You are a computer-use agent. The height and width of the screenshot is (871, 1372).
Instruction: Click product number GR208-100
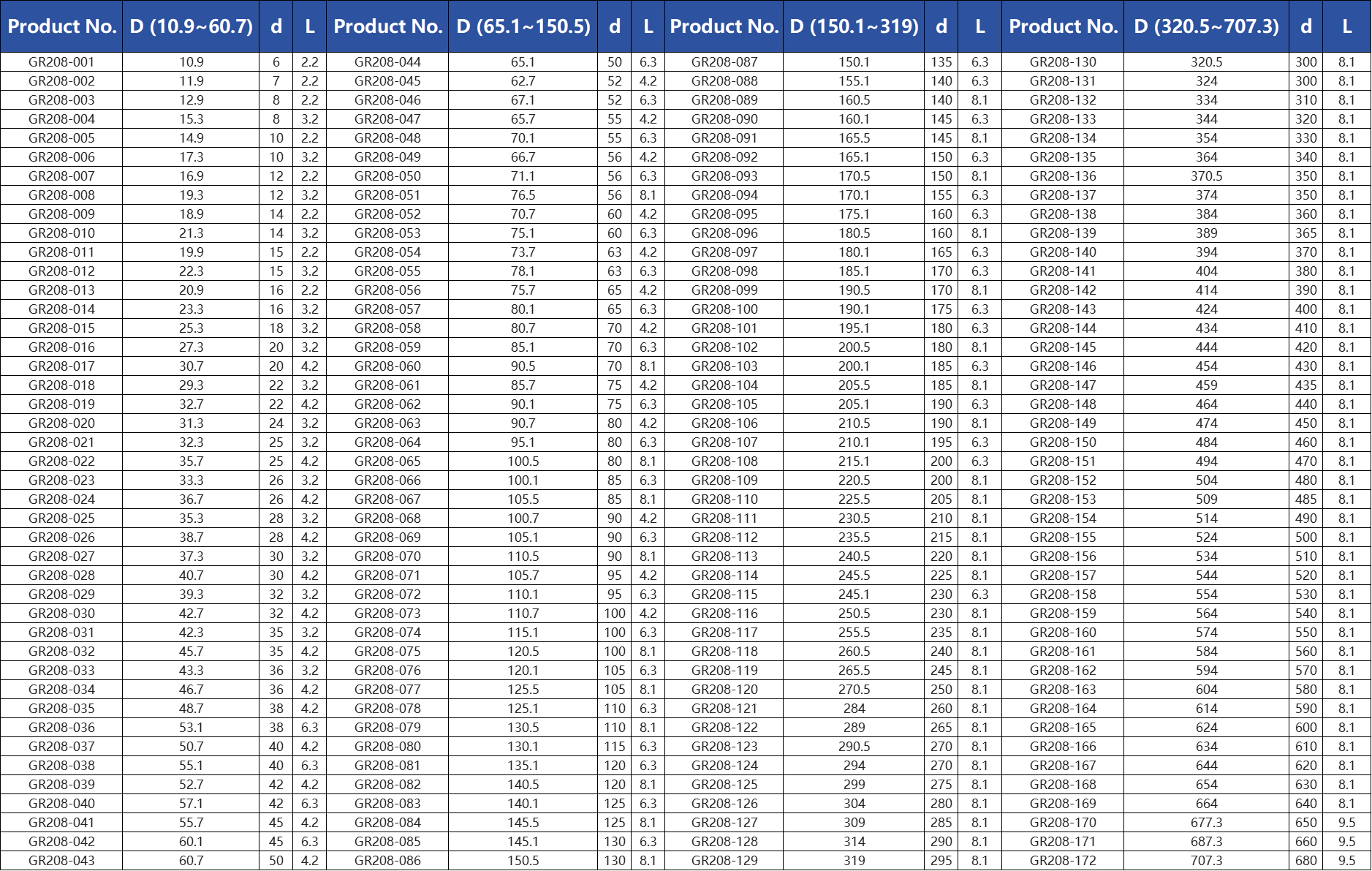[x=724, y=309]
